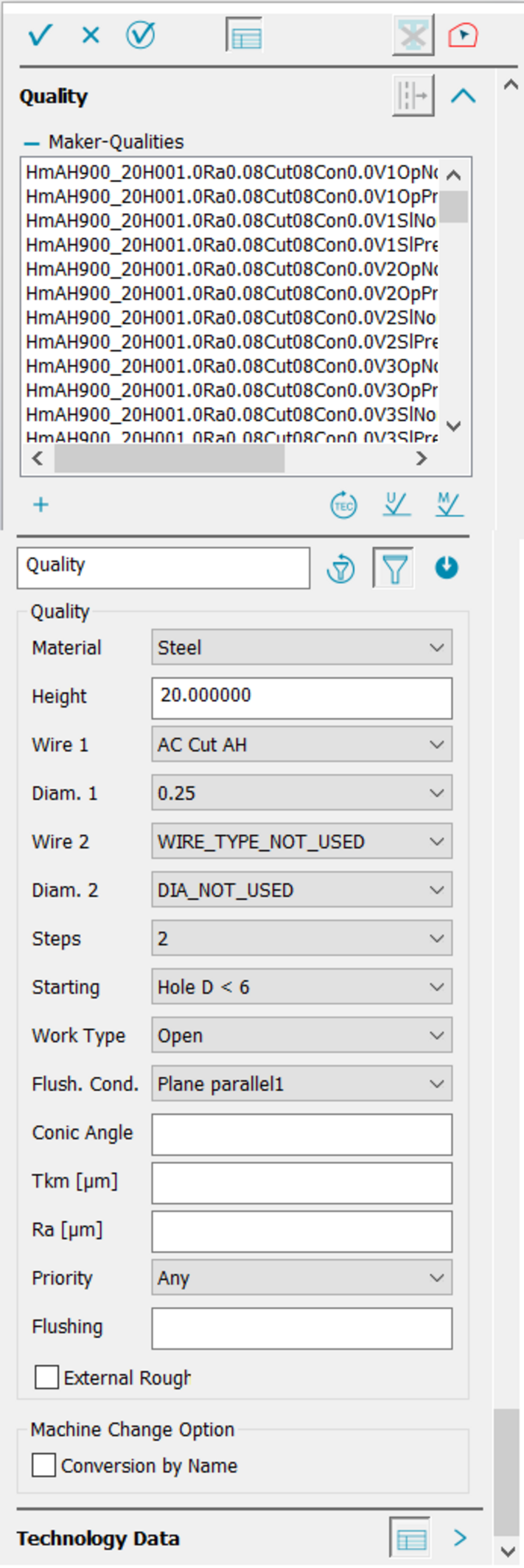Click the circled checkmark apply icon
Viewport: 524px width, 1568px height.
click(x=140, y=35)
